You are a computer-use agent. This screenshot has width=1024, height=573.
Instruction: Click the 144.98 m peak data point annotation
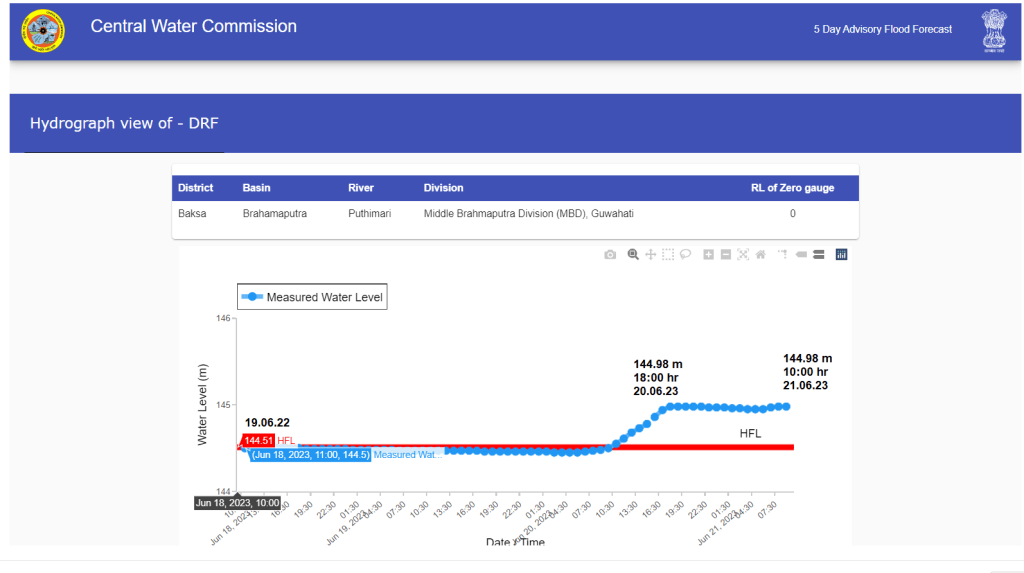(x=657, y=377)
